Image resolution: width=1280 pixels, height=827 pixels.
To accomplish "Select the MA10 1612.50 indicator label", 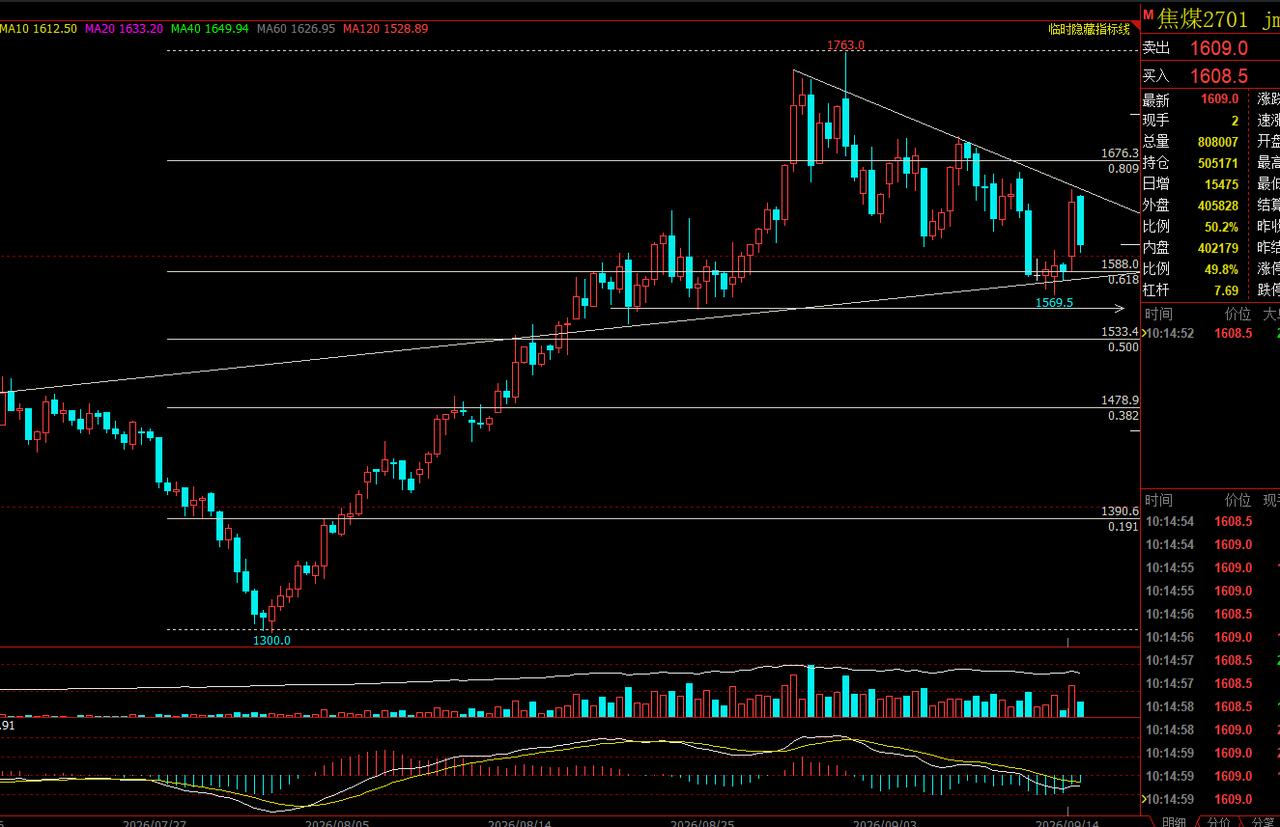I will point(39,29).
